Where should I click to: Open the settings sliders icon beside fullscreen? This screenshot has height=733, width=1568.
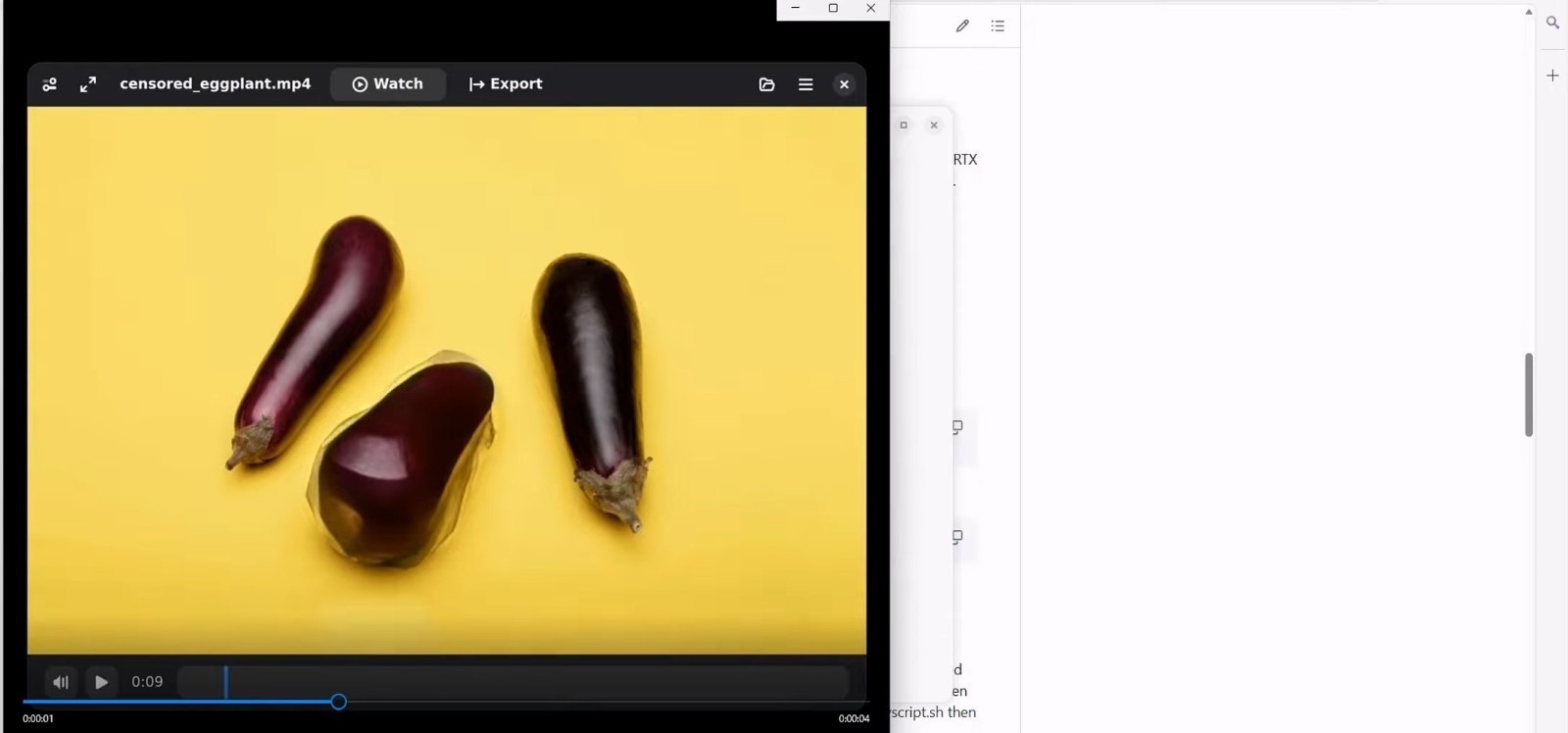[50, 84]
